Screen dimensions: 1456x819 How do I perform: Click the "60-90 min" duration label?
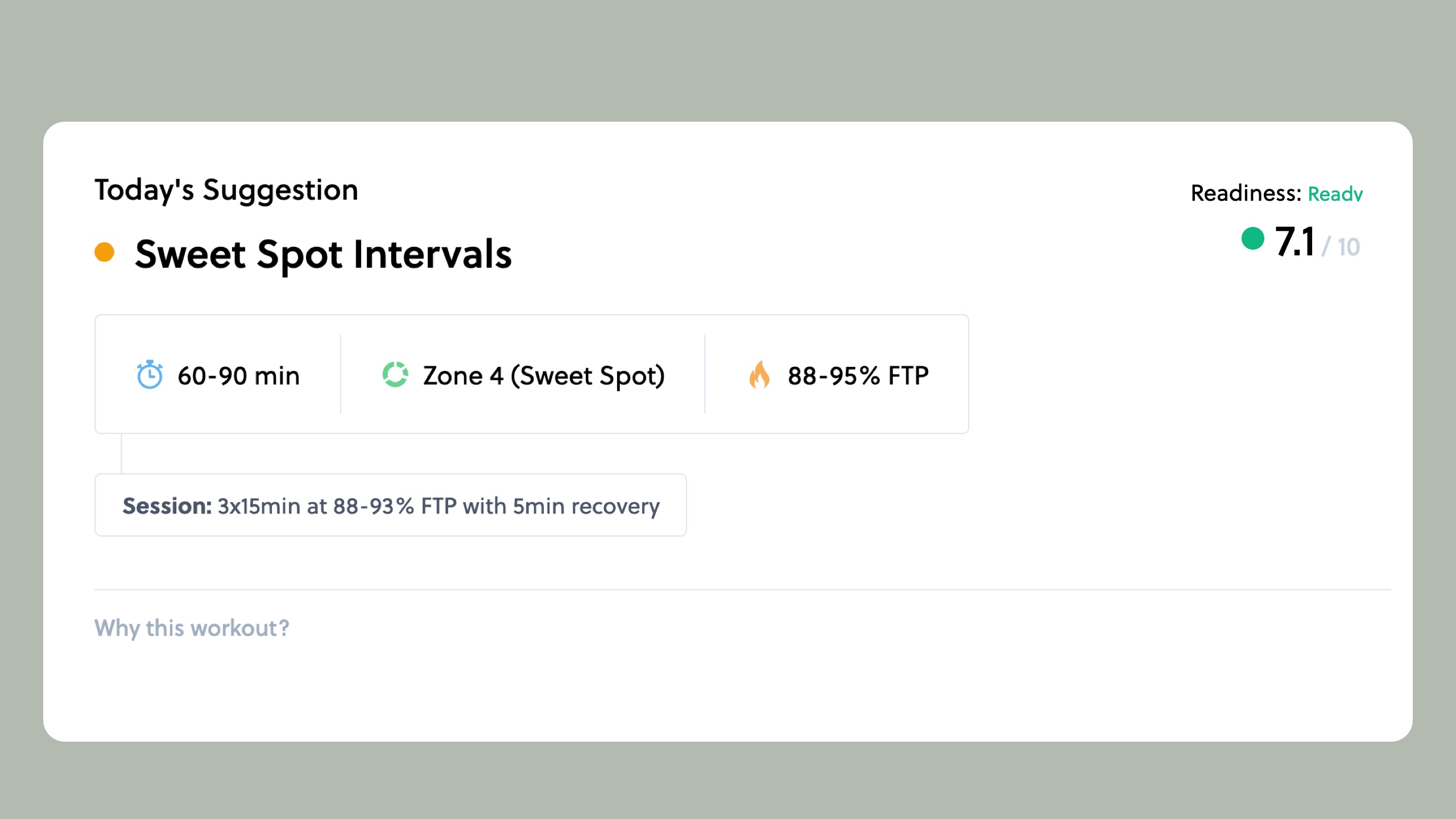pyautogui.click(x=238, y=376)
